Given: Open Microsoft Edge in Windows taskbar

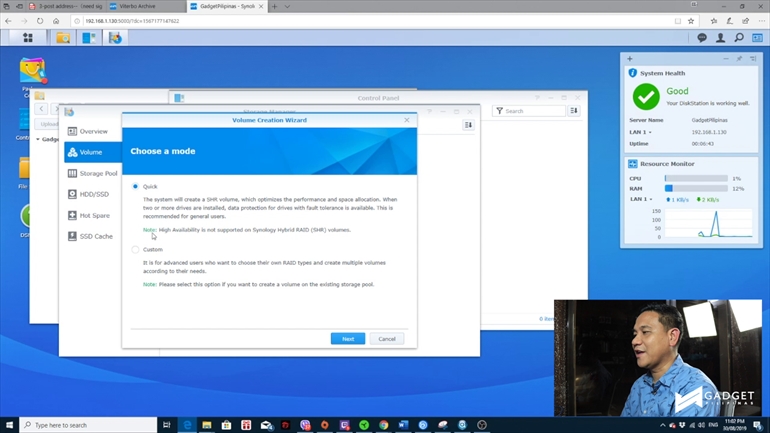Looking at the screenshot, I should 187,425.
